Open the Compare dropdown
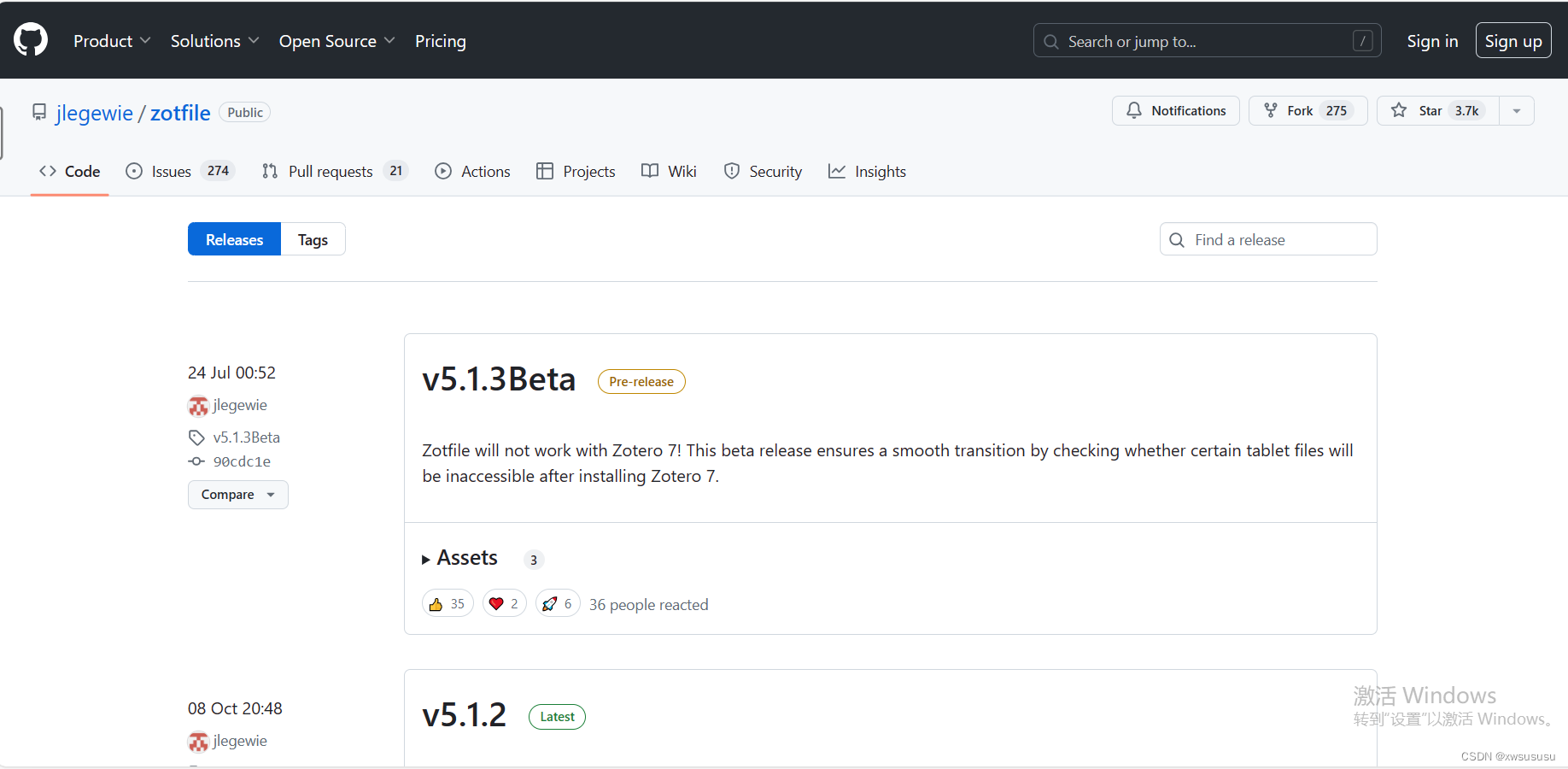This screenshot has height=769, width=1568. click(x=237, y=494)
